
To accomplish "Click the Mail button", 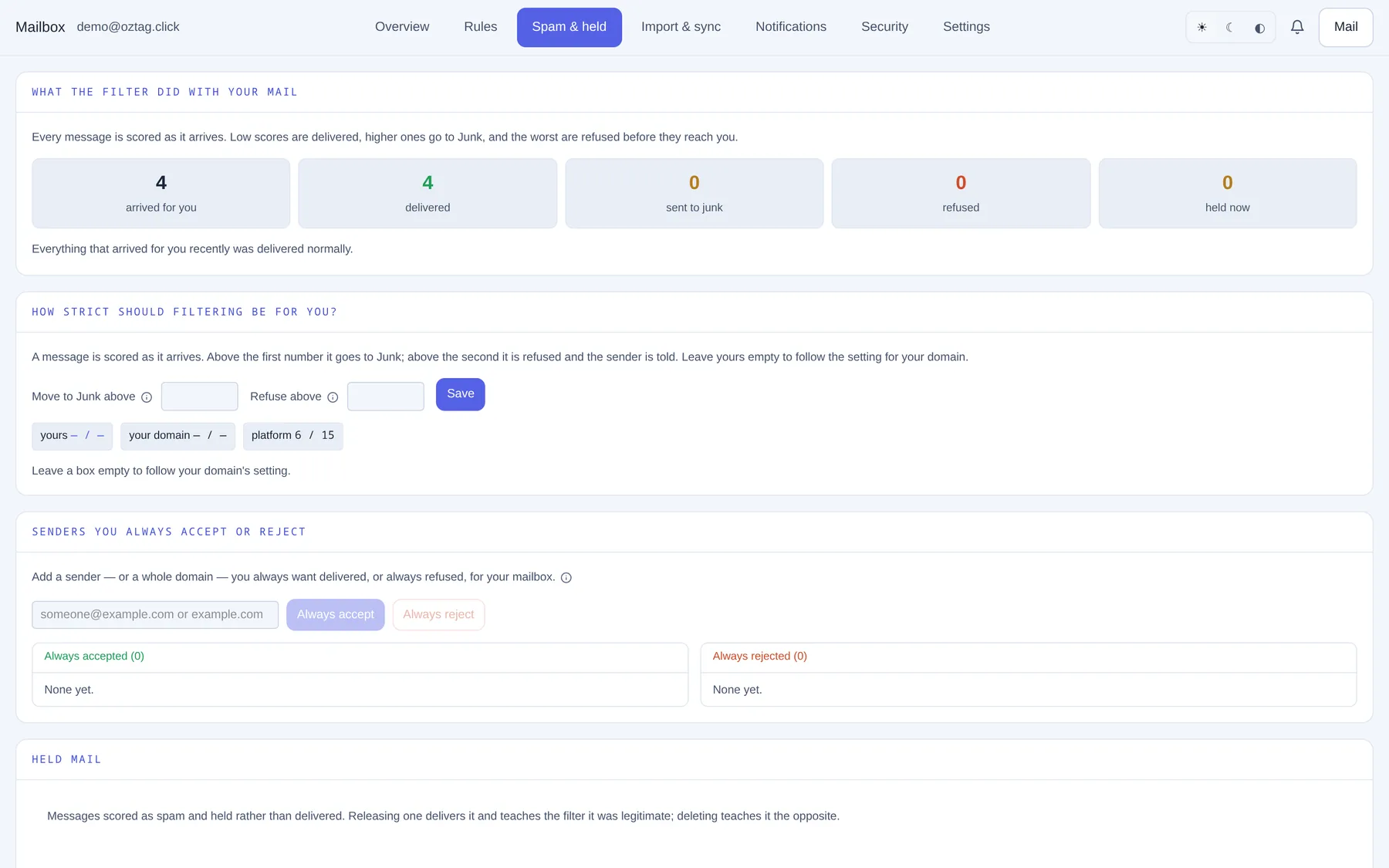I will pos(1346,27).
